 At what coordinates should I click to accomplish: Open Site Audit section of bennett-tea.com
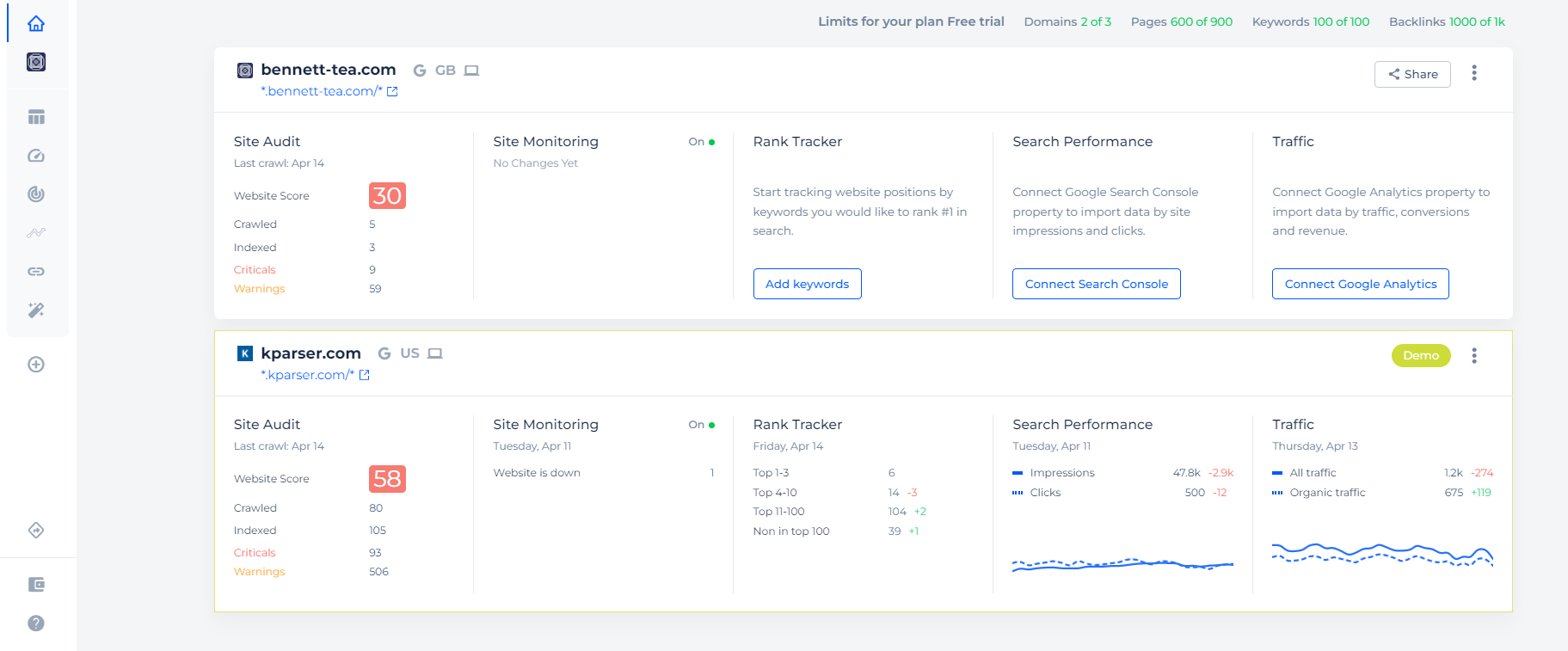pos(267,142)
